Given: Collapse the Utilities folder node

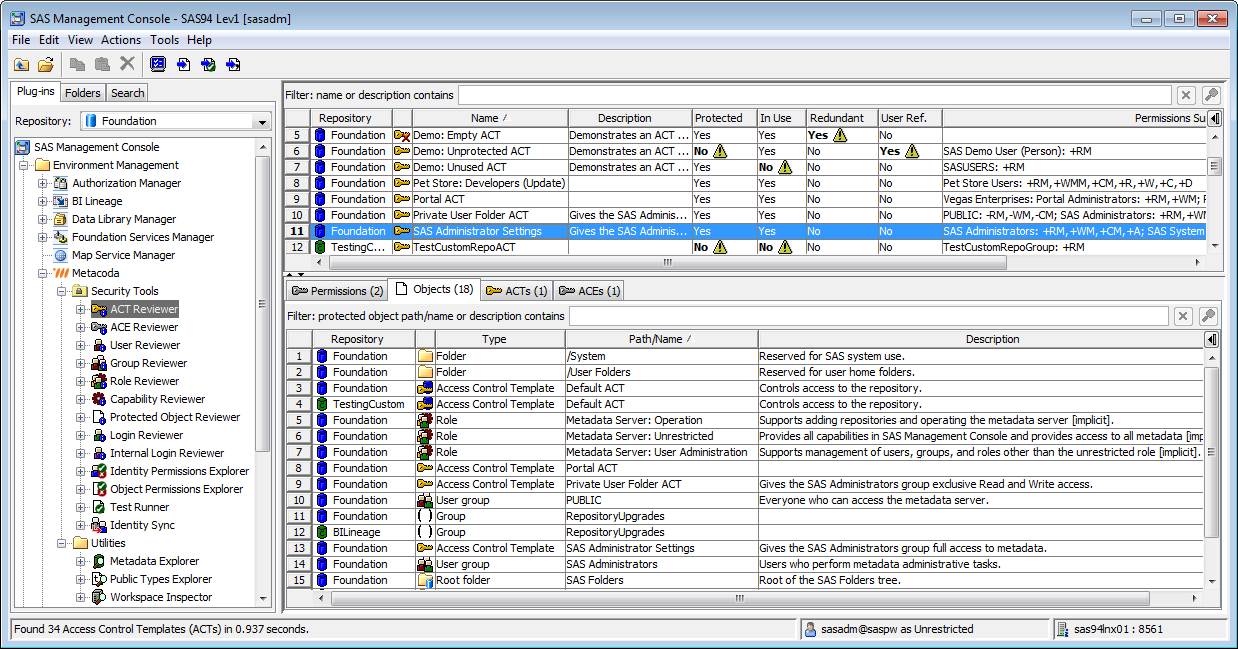Looking at the screenshot, I should [x=61, y=543].
